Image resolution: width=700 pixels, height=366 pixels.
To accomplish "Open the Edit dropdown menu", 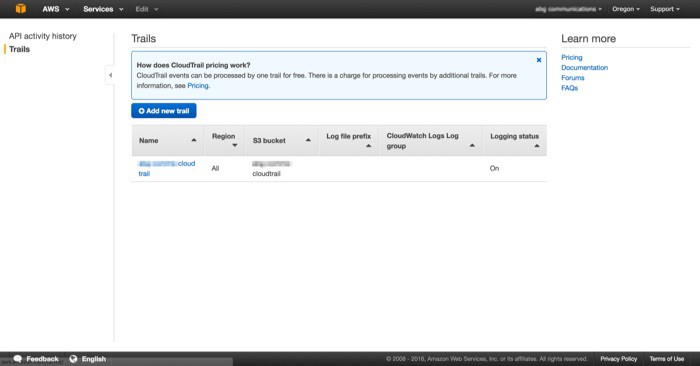I will point(147,9).
